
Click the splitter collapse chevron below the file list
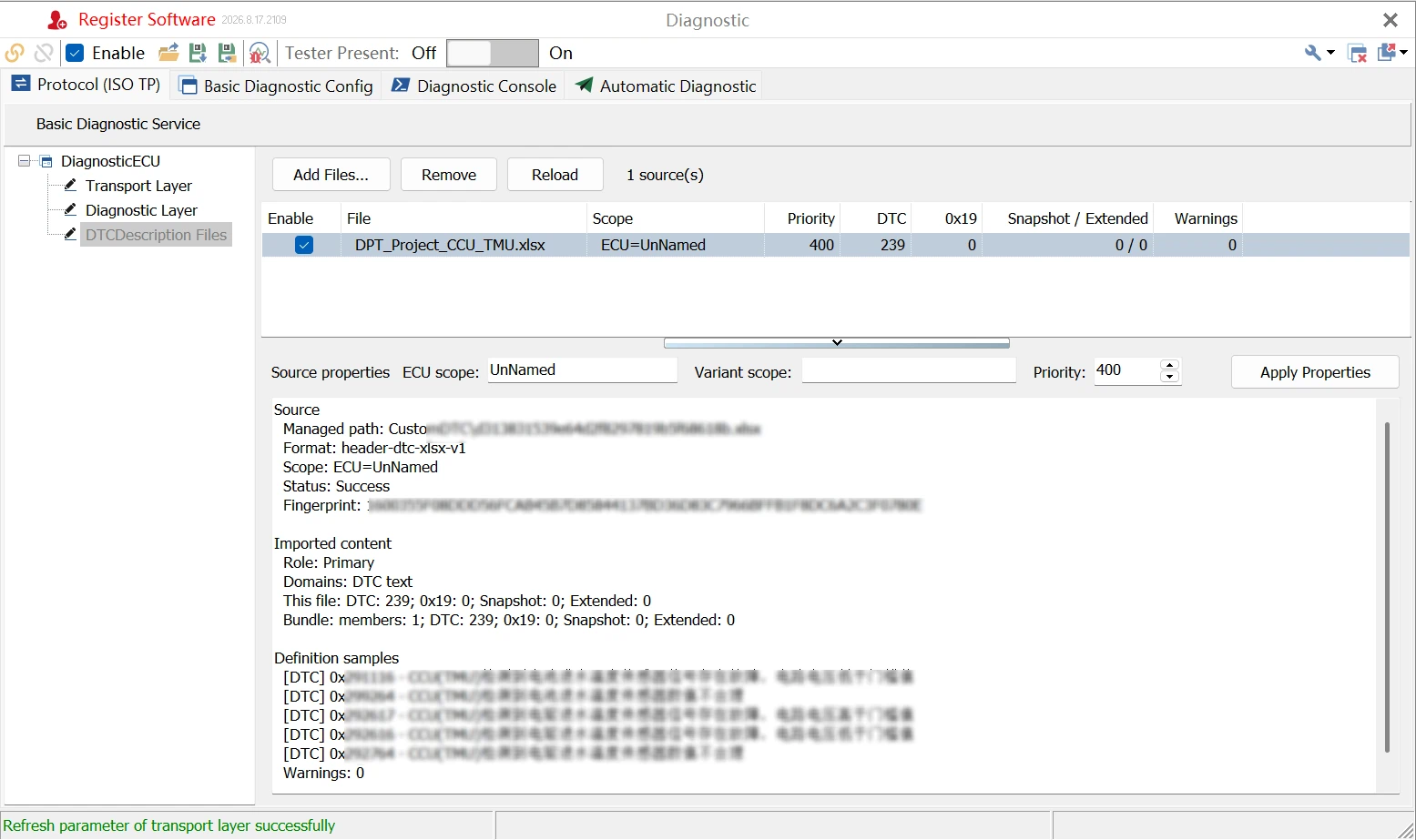coord(837,343)
